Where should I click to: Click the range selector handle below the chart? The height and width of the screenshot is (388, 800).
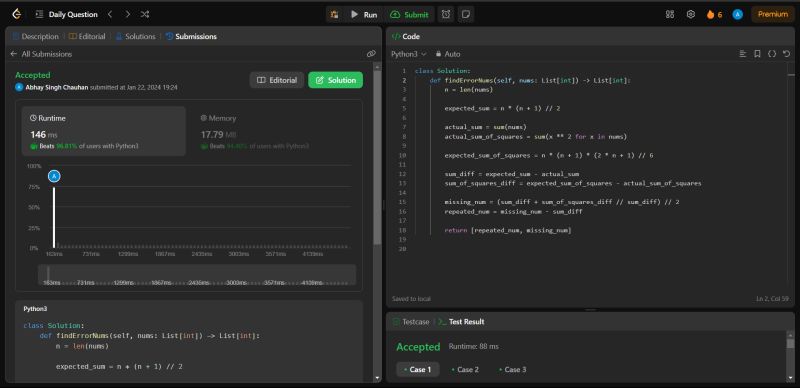[48, 275]
